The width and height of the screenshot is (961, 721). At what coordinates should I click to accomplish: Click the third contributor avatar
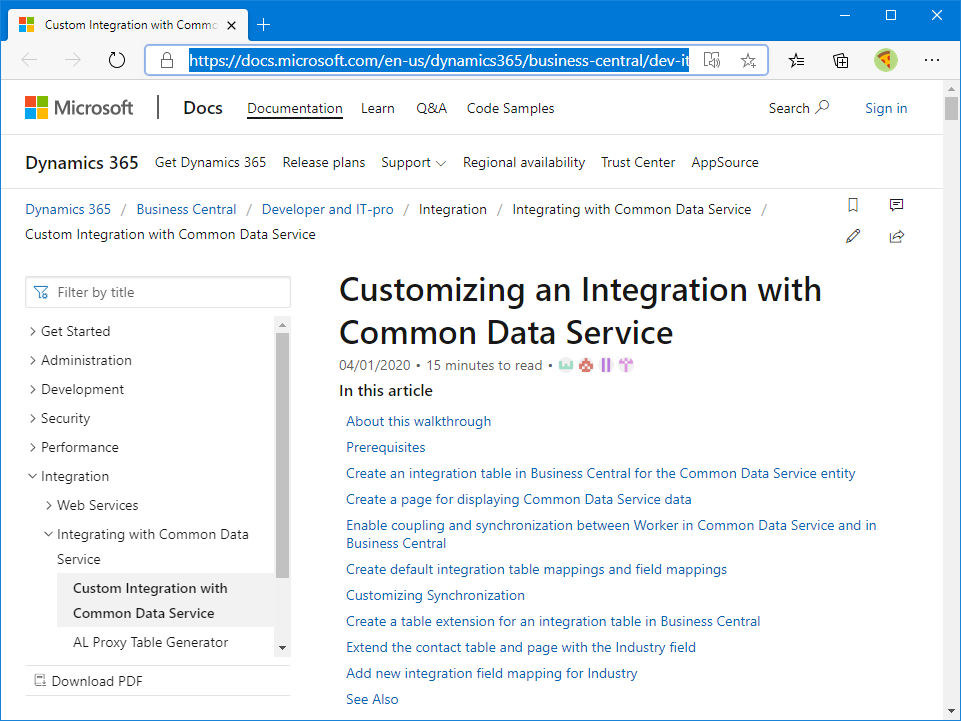click(x=606, y=365)
